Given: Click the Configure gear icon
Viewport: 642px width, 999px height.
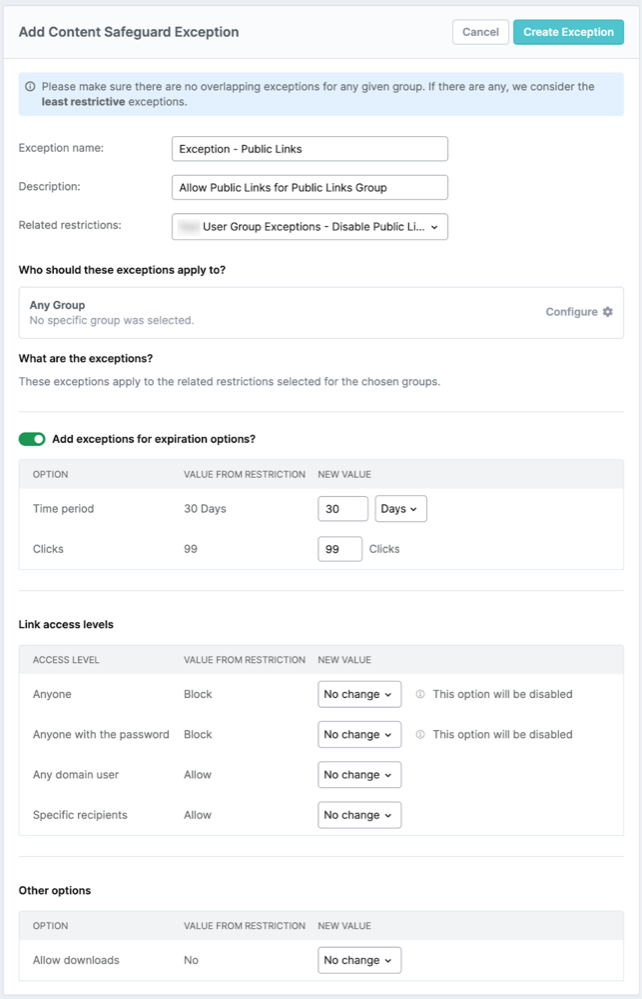Looking at the screenshot, I should 606,311.
